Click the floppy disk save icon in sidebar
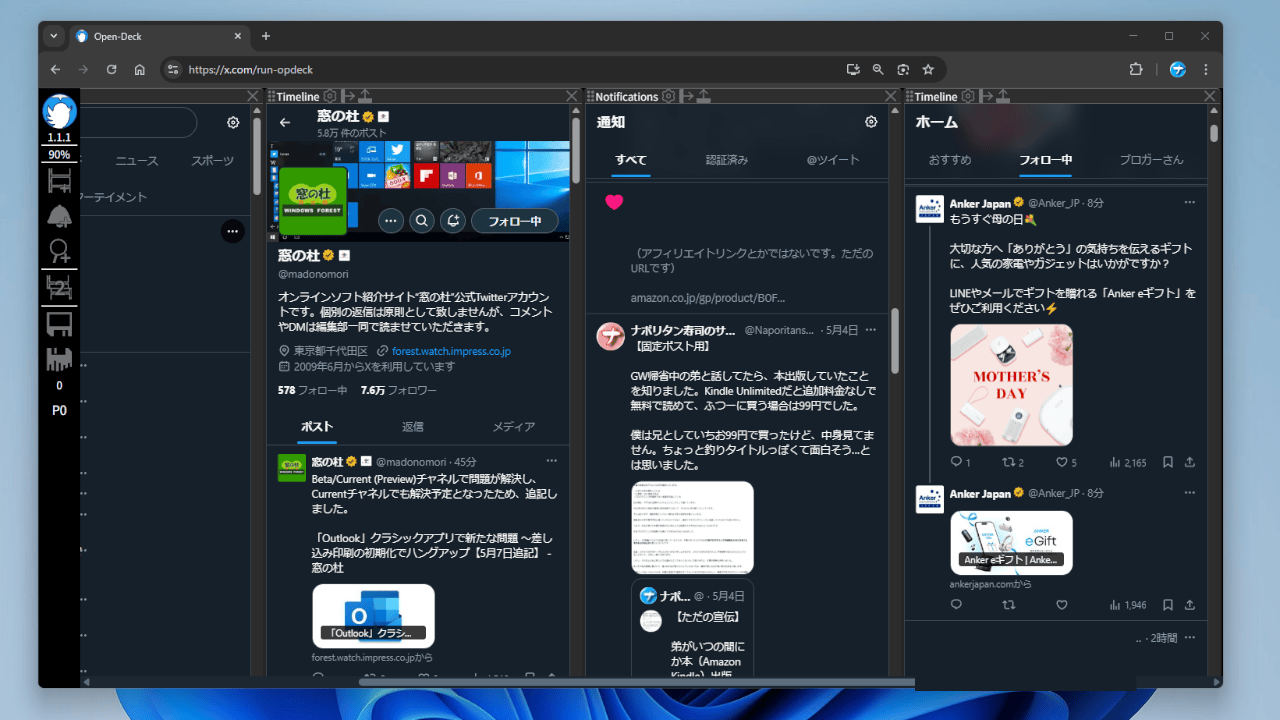This screenshot has height=720, width=1280. tap(60, 324)
